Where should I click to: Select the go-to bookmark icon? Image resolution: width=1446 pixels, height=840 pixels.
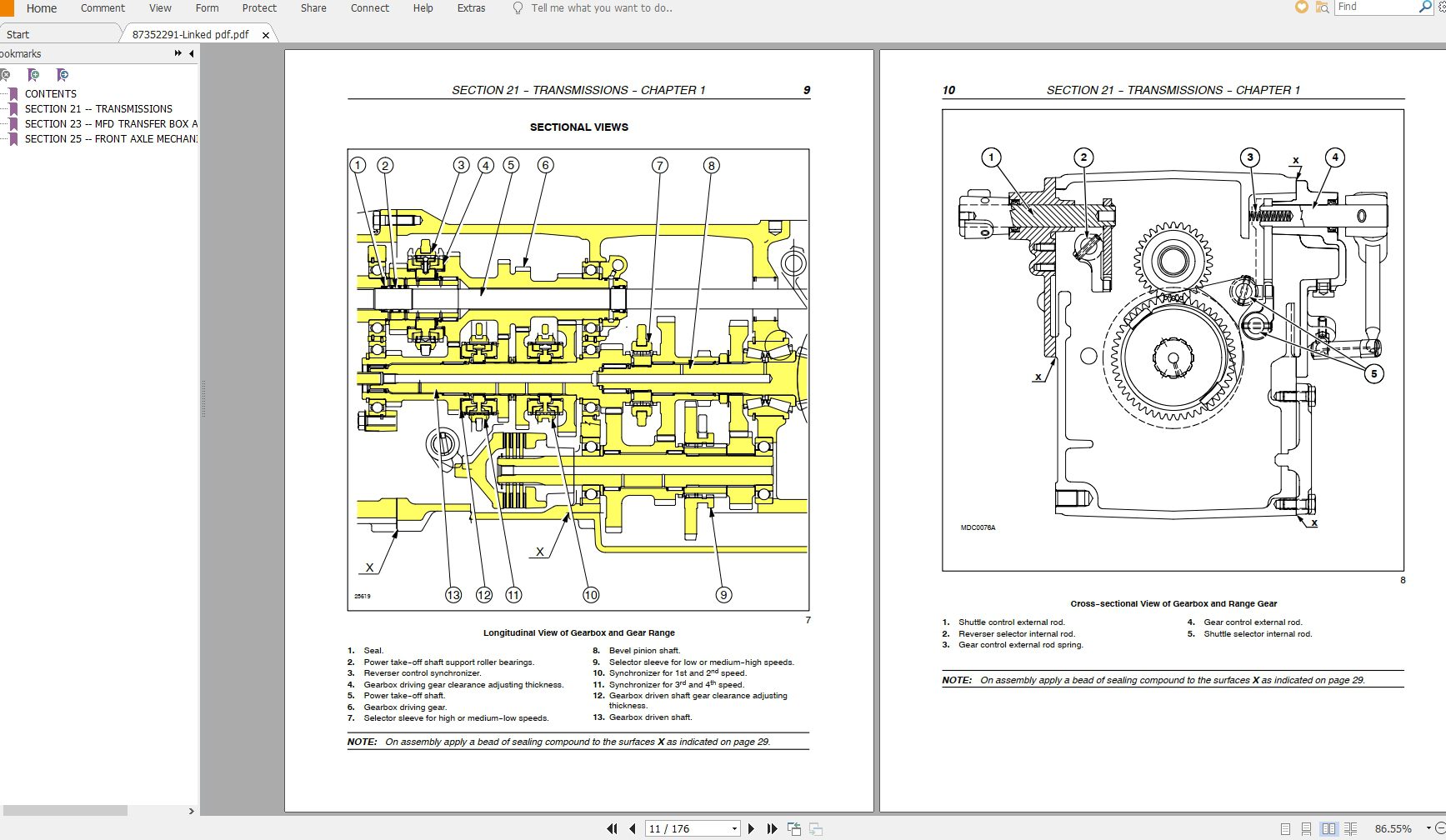(x=62, y=75)
